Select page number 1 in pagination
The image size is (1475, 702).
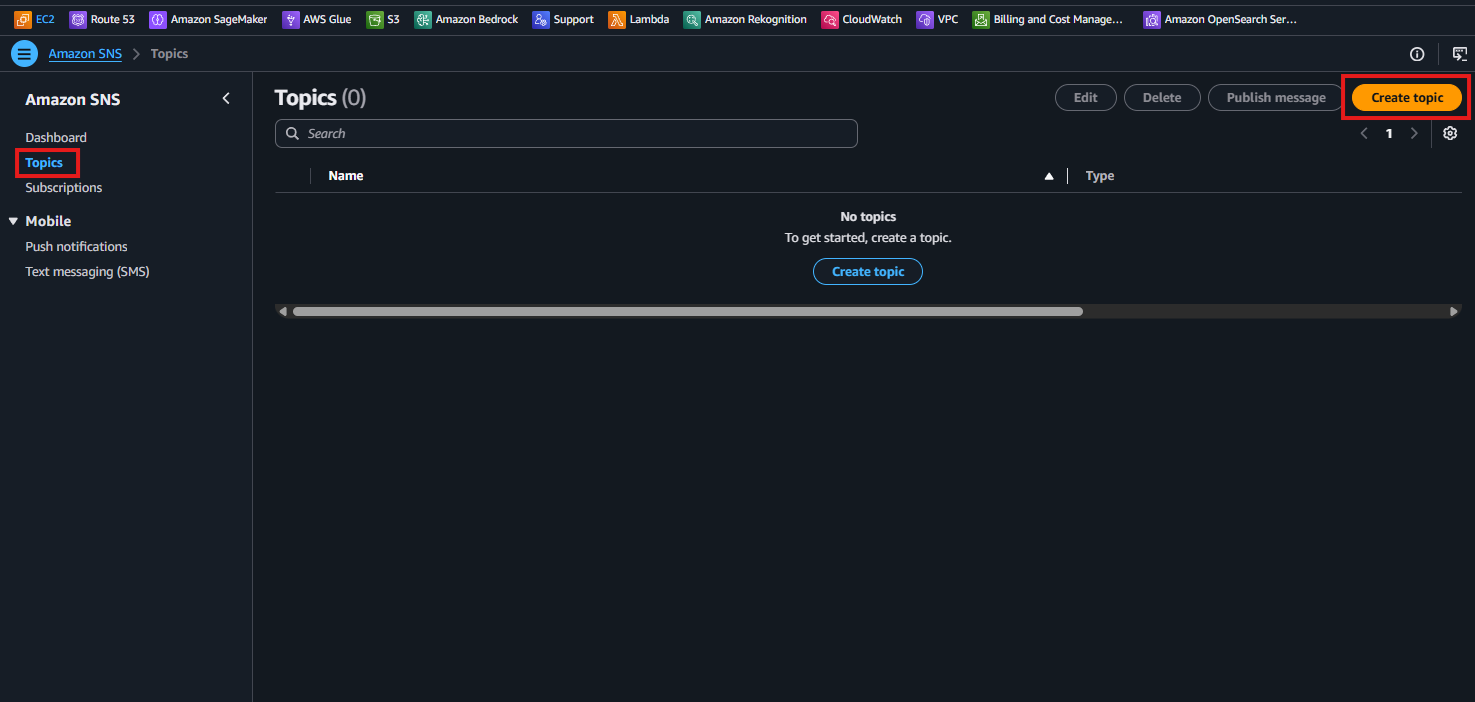[x=1389, y=133]
